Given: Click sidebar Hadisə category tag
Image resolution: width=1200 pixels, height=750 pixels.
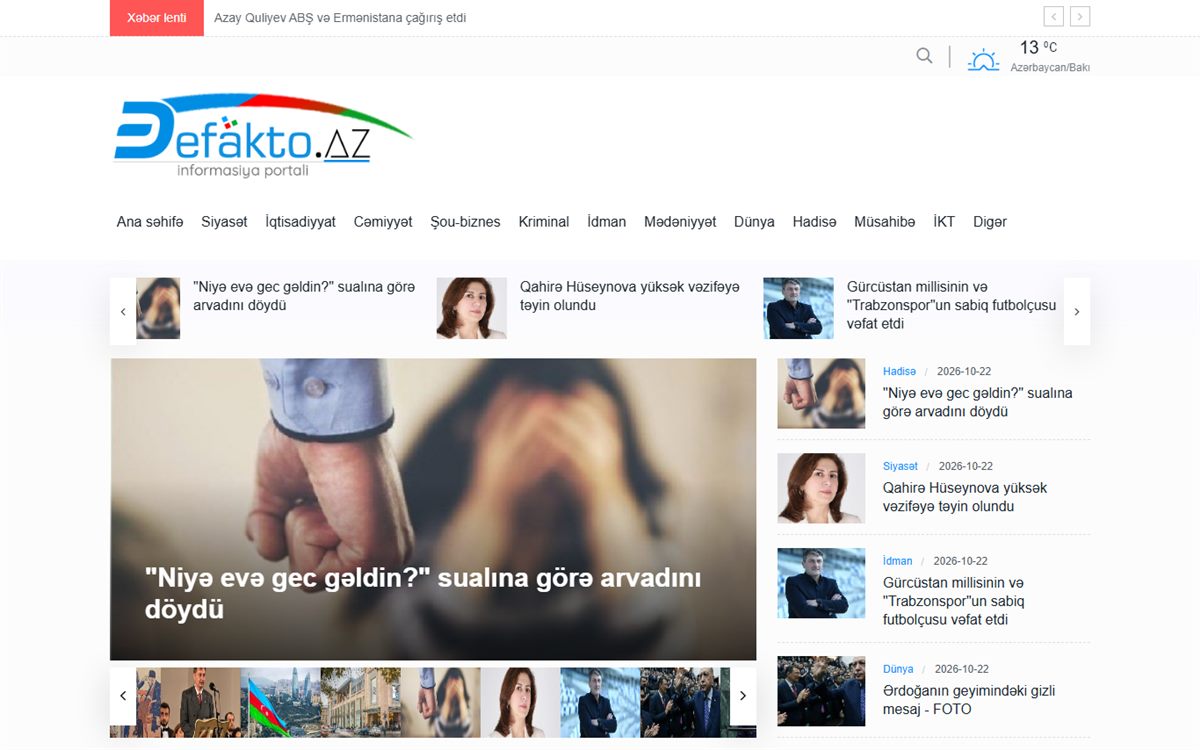Looking at the screenshot, I should tap(899, 371).
